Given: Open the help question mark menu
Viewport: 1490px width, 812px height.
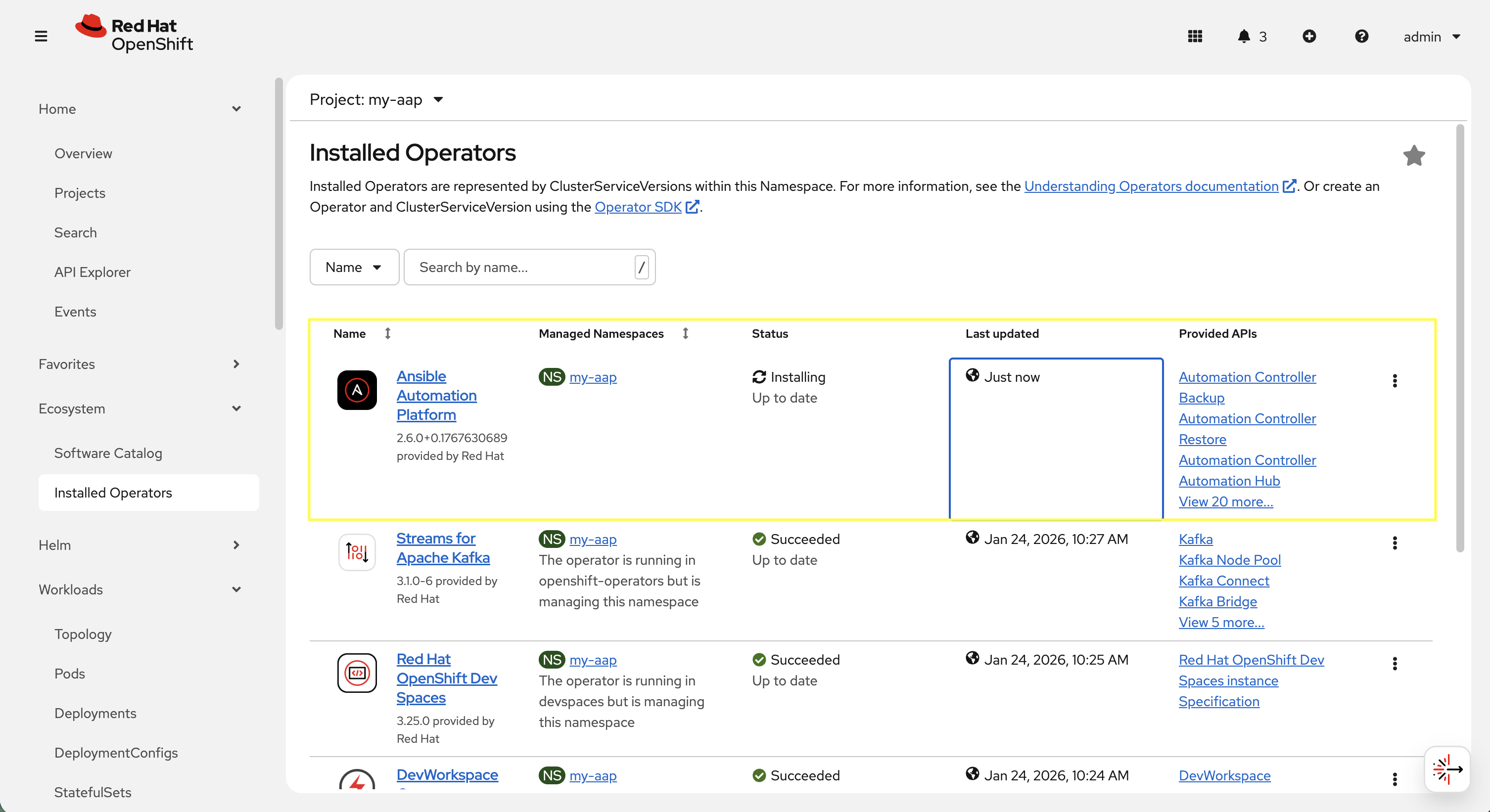Looking at the screenshot, I should (1362, 36).
